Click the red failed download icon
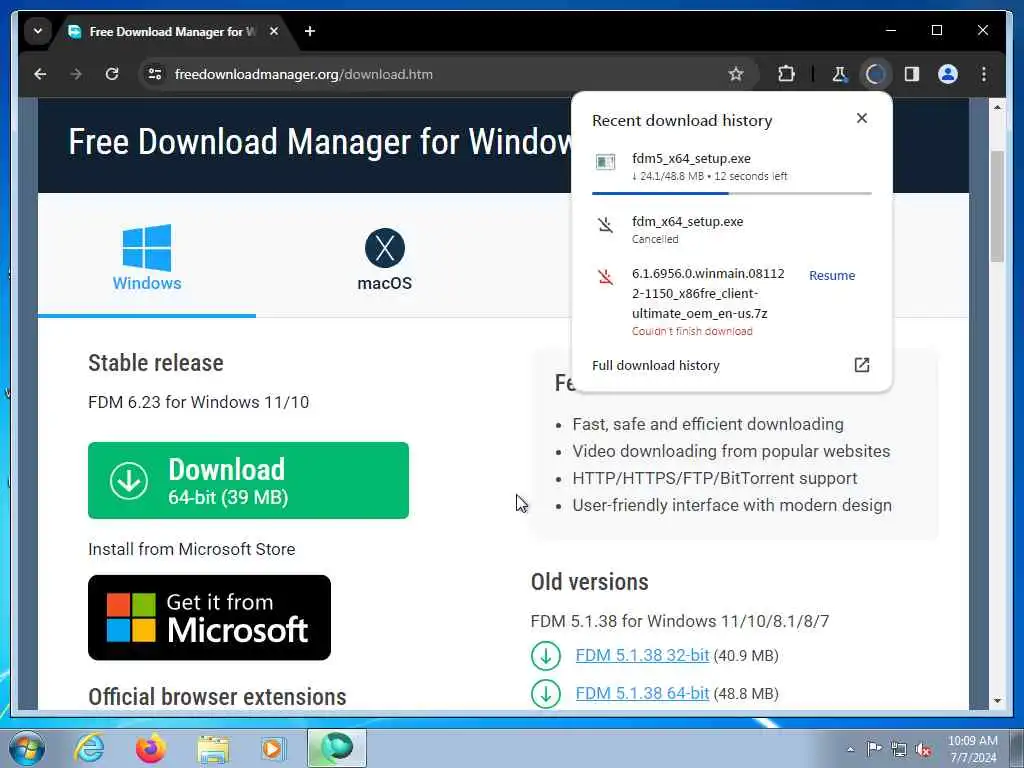1024x768 pixels. 605,277
